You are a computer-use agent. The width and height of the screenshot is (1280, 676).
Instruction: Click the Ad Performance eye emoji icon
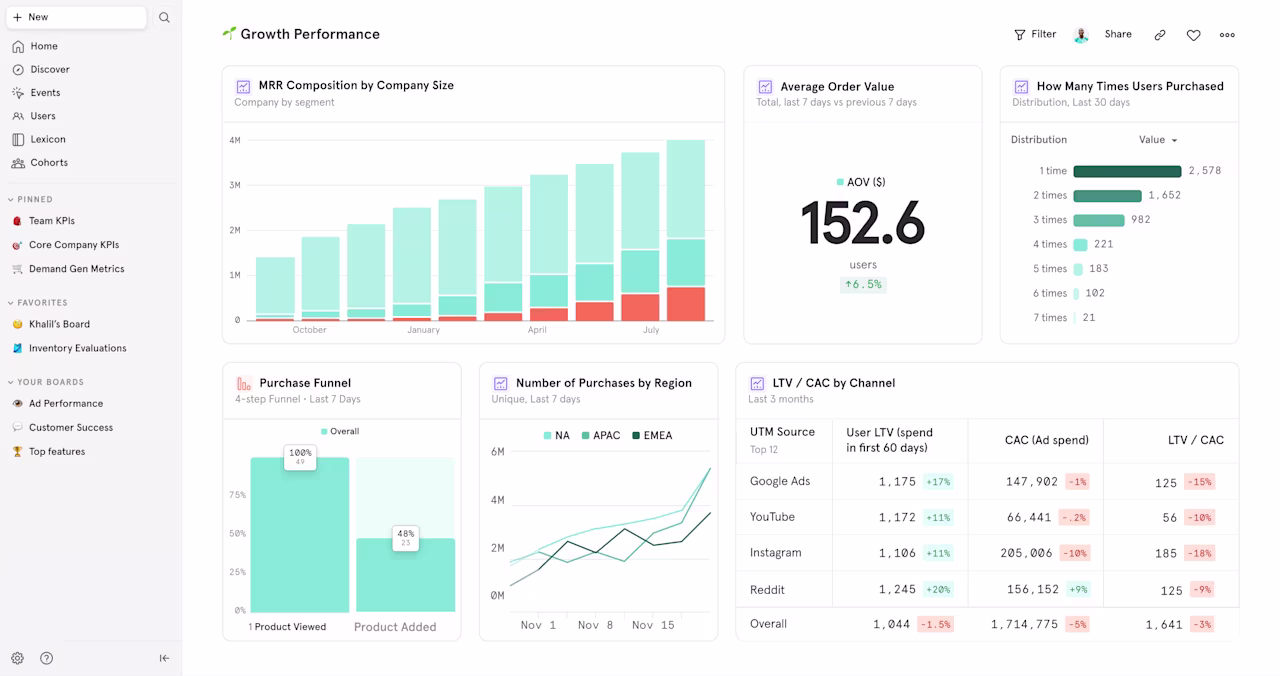tap(17, 404)
